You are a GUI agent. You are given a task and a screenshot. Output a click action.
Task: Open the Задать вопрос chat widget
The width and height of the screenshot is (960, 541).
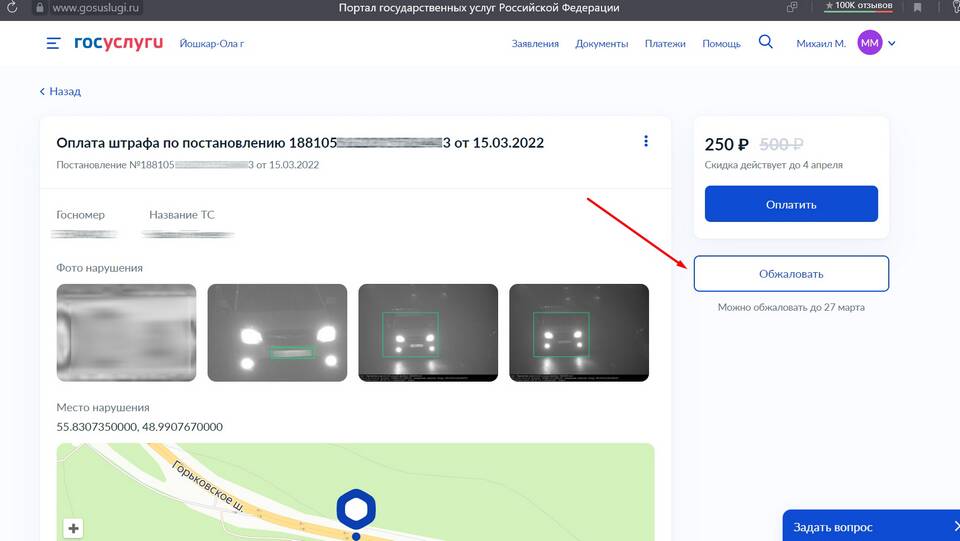click(x=832, y=526)
